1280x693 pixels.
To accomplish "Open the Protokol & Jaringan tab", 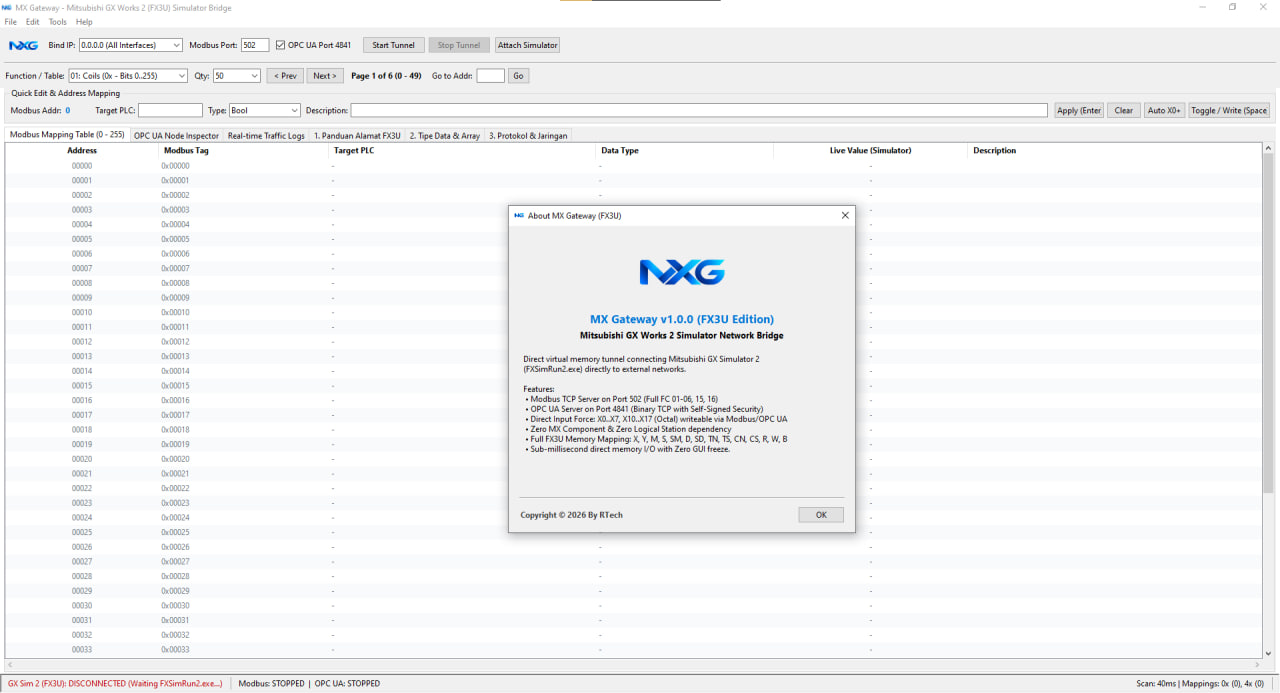I will click(528, 136).
